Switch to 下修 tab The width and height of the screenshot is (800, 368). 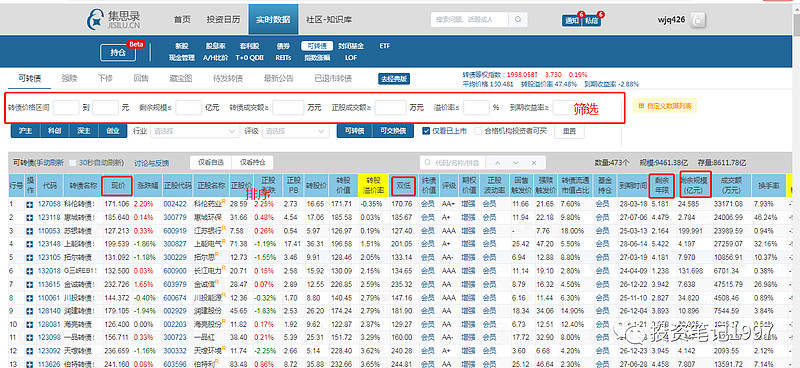(105, 79)
